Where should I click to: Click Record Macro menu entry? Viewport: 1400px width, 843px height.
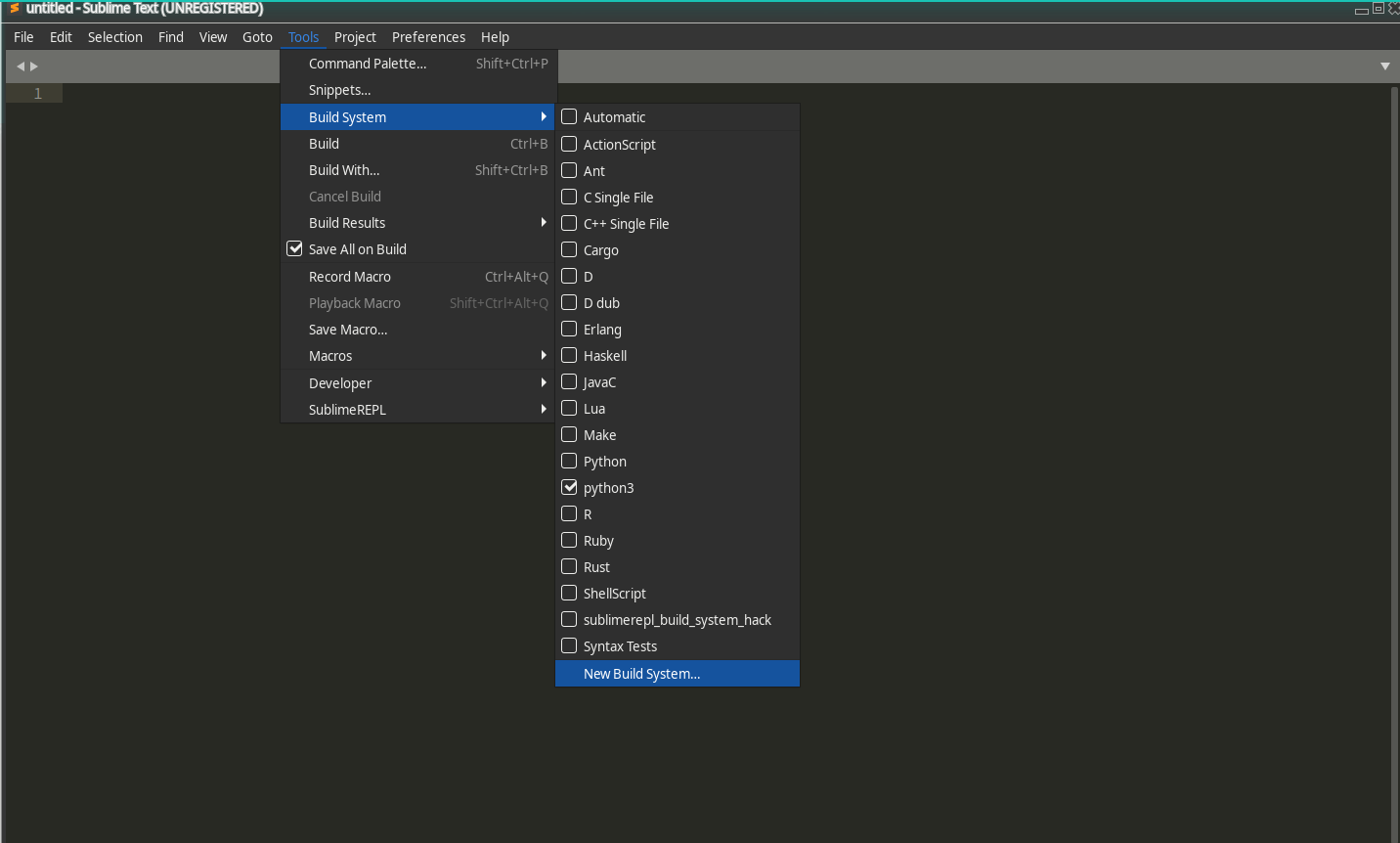coord(417,276)
